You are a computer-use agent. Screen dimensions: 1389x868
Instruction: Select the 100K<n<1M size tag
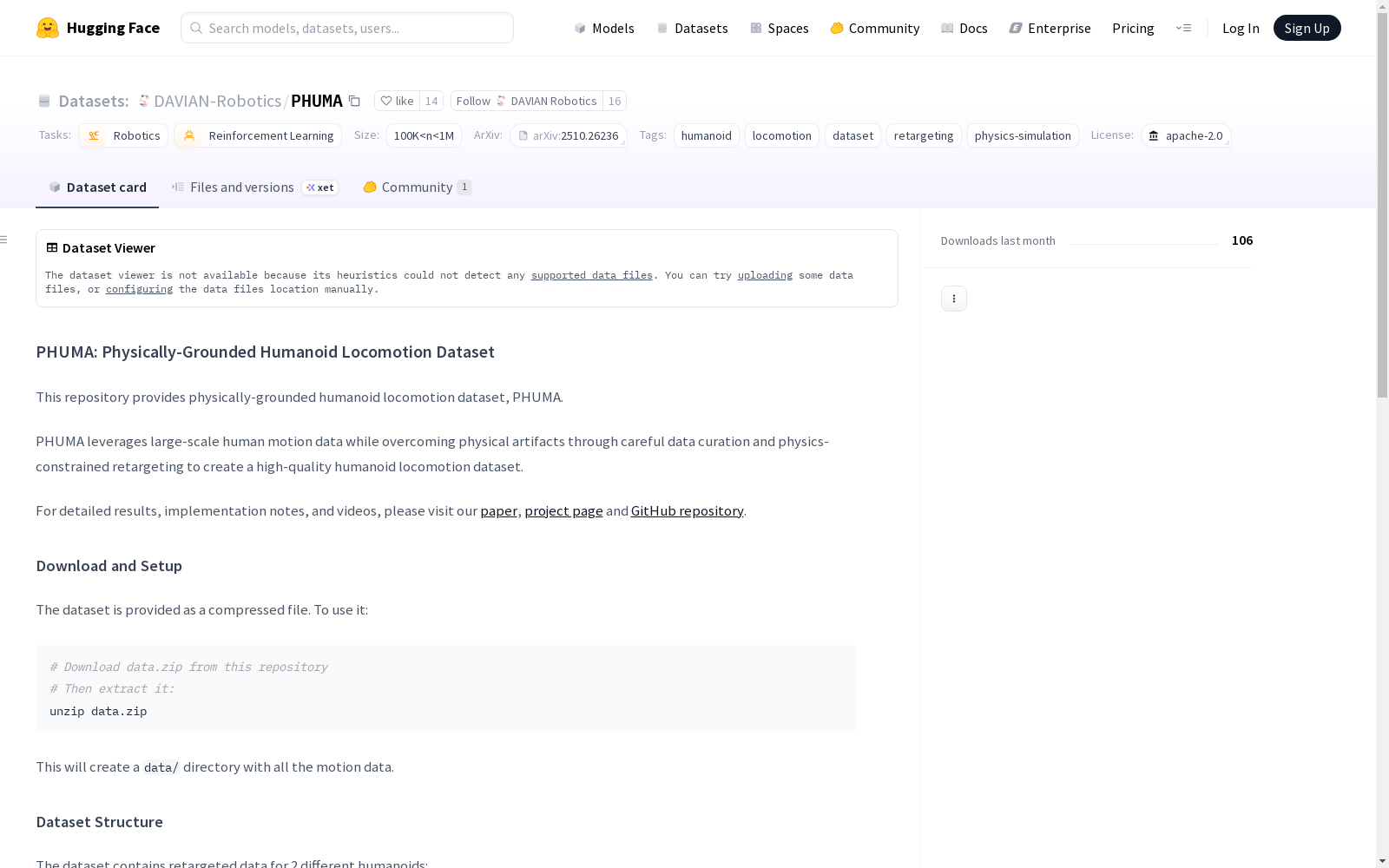coord(424,135)
